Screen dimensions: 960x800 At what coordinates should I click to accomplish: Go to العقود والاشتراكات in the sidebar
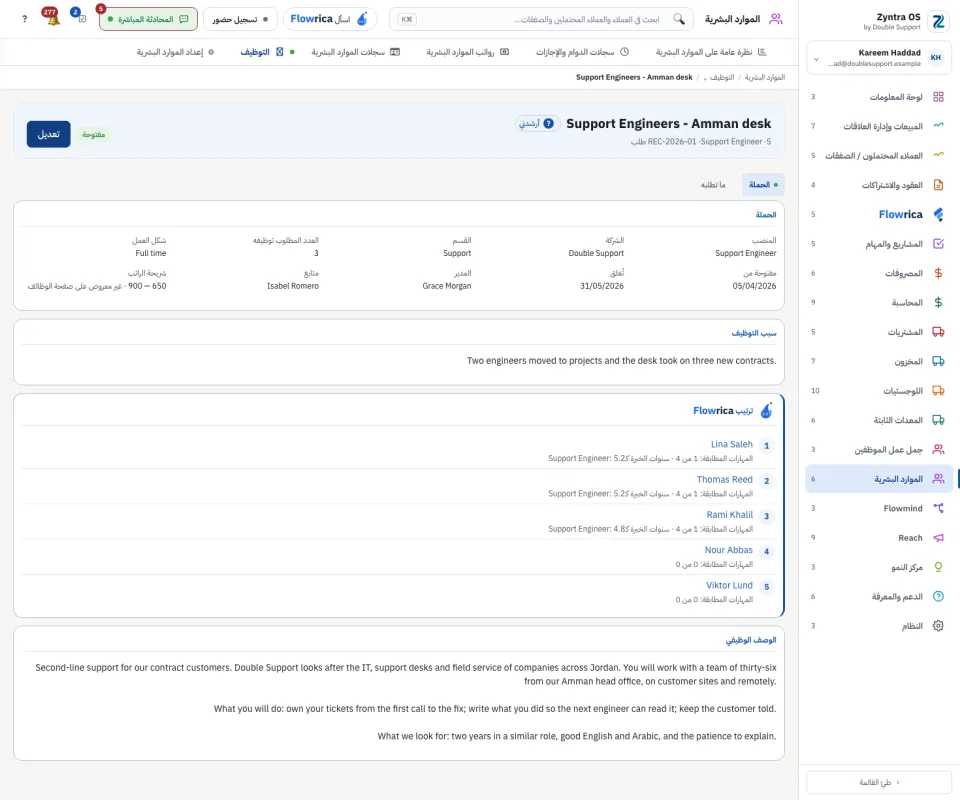pyautogui.click(x=879, y=185)
